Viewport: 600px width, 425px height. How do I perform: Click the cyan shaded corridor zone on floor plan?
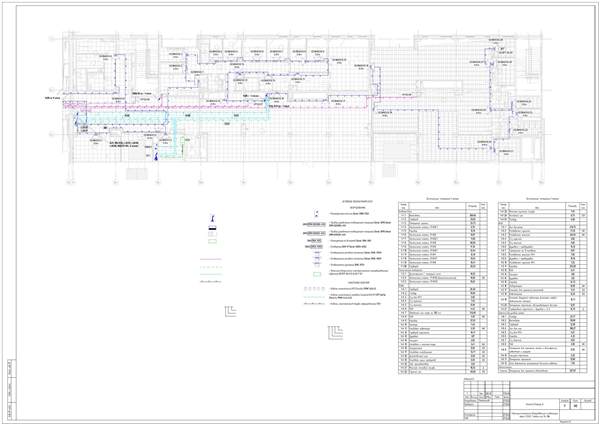coord(172,116)
